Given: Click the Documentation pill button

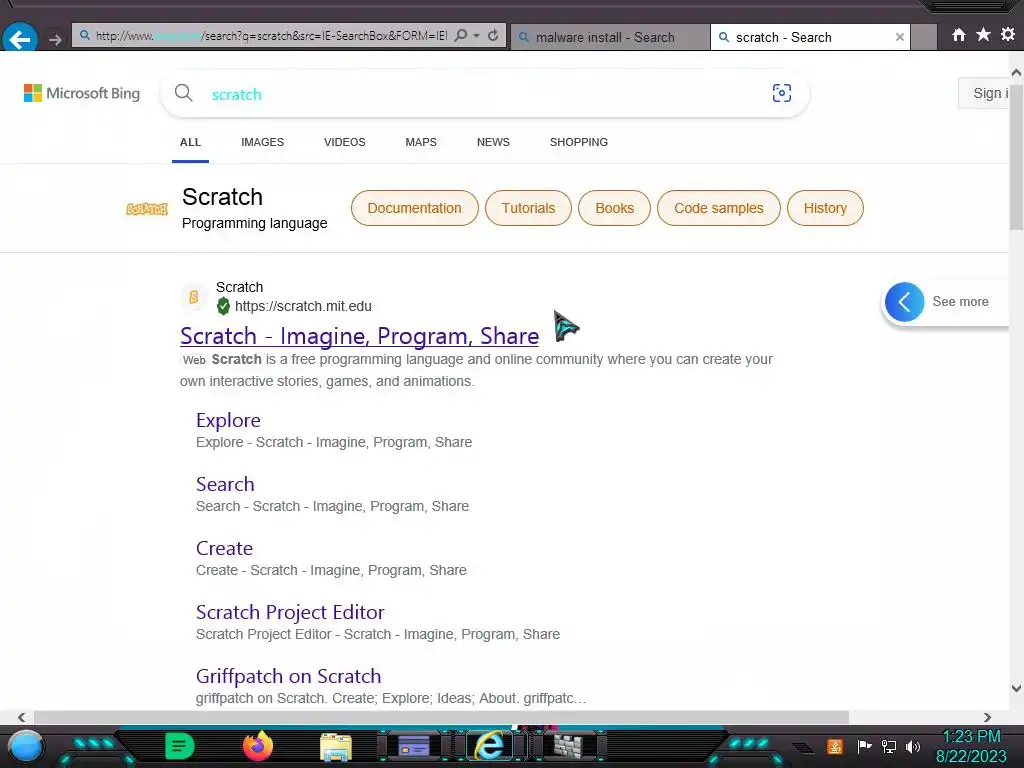Looking at the screenshot, I should click(415, 208).
